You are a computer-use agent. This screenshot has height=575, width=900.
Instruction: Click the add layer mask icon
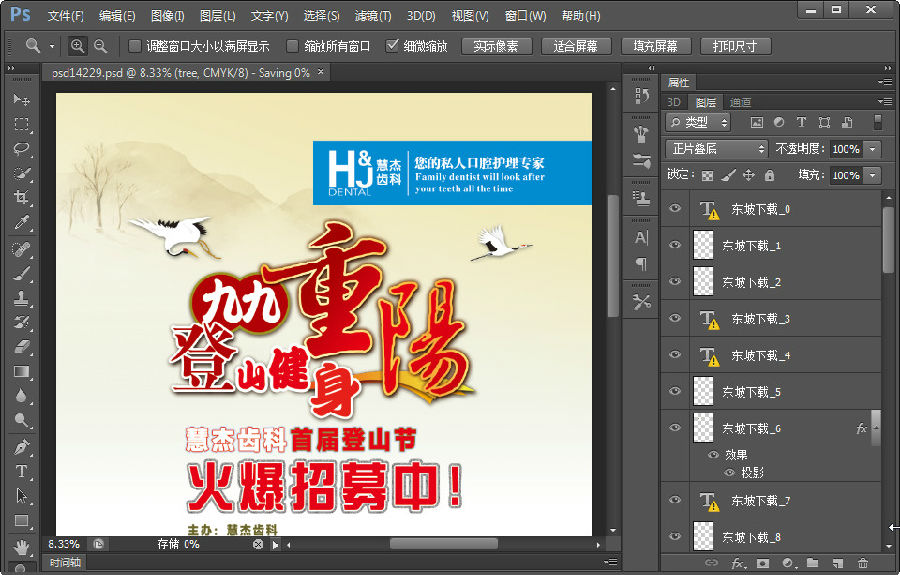(x=762, y=563)
